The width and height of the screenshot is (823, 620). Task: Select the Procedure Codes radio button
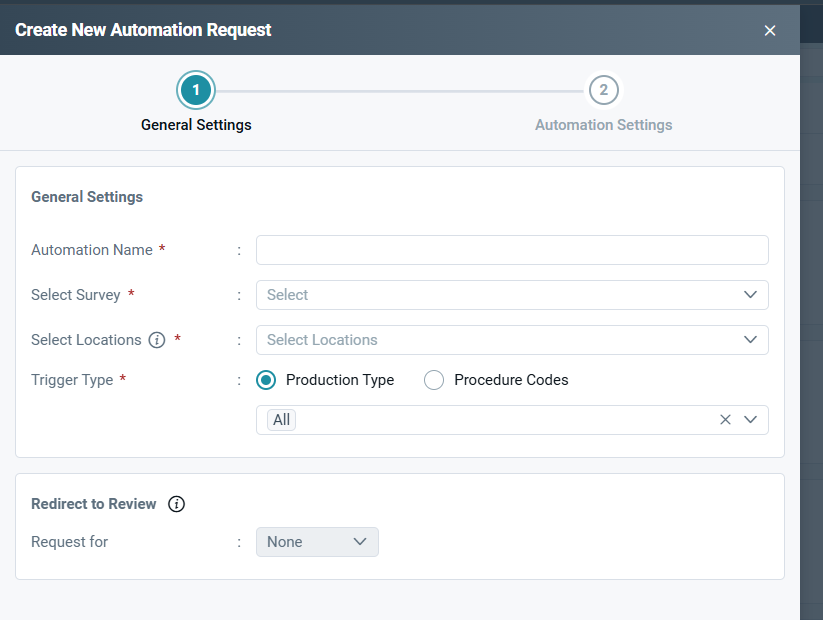434,380
